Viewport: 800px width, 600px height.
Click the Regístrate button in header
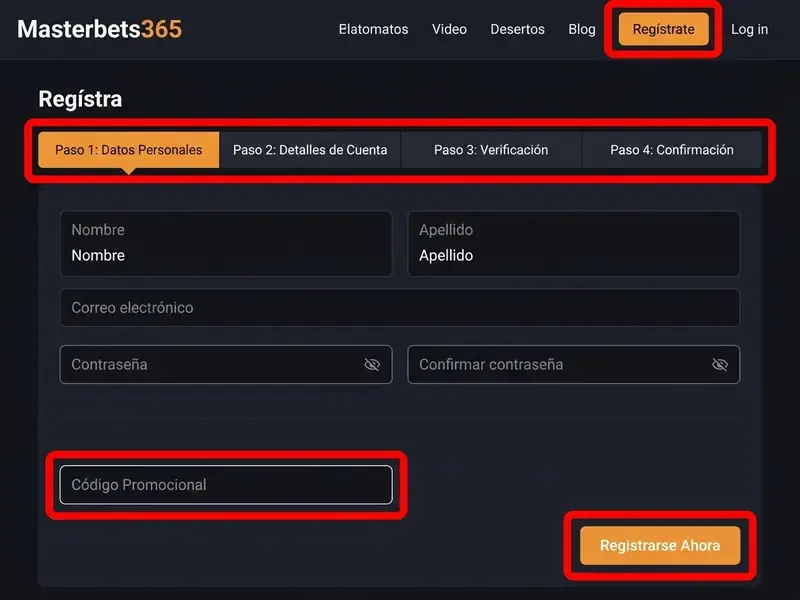tap(663, 29)
